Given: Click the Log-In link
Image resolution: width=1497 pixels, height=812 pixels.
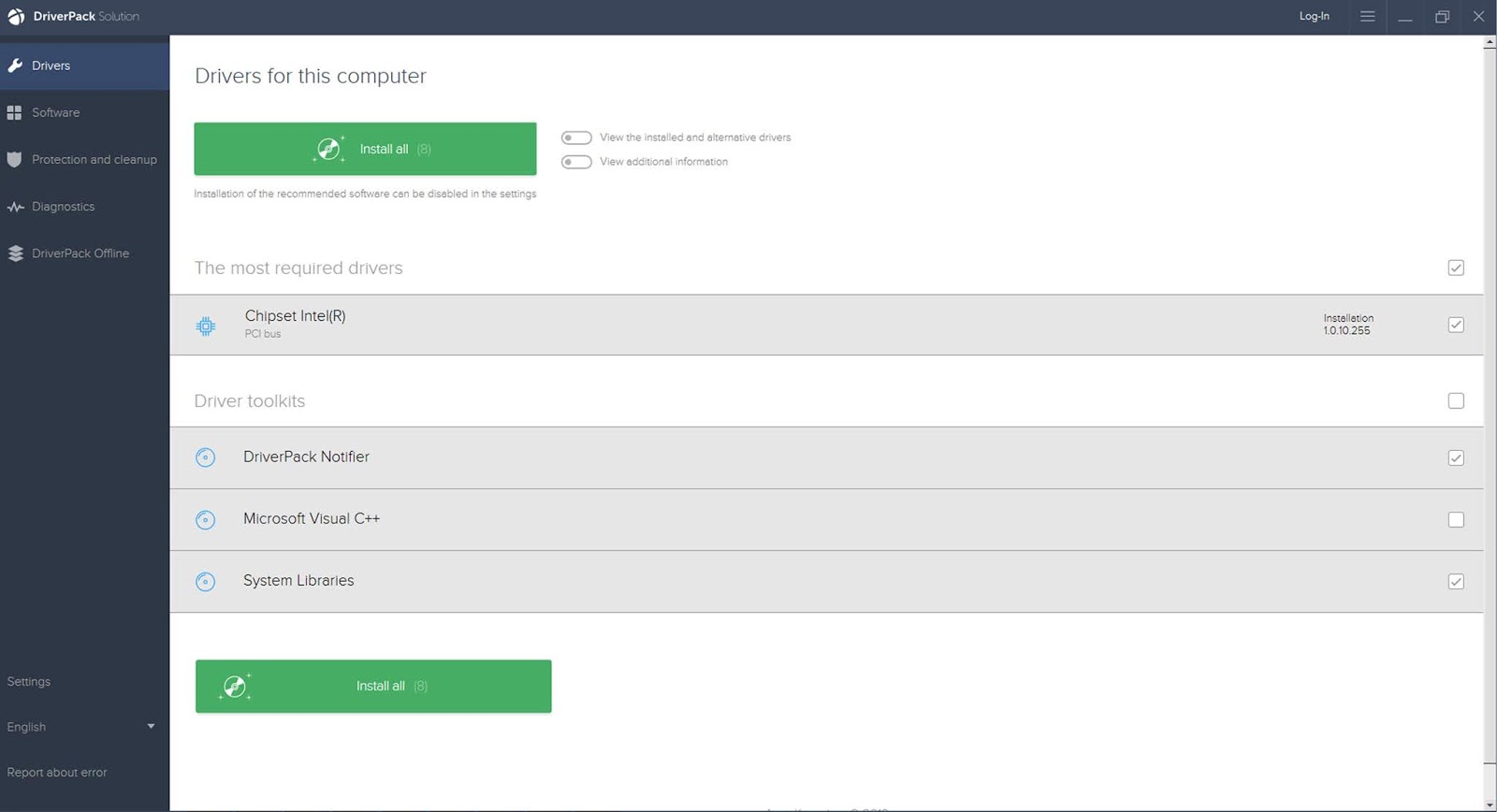Looking at the screenshot, I should click(x=1314, y=16).
